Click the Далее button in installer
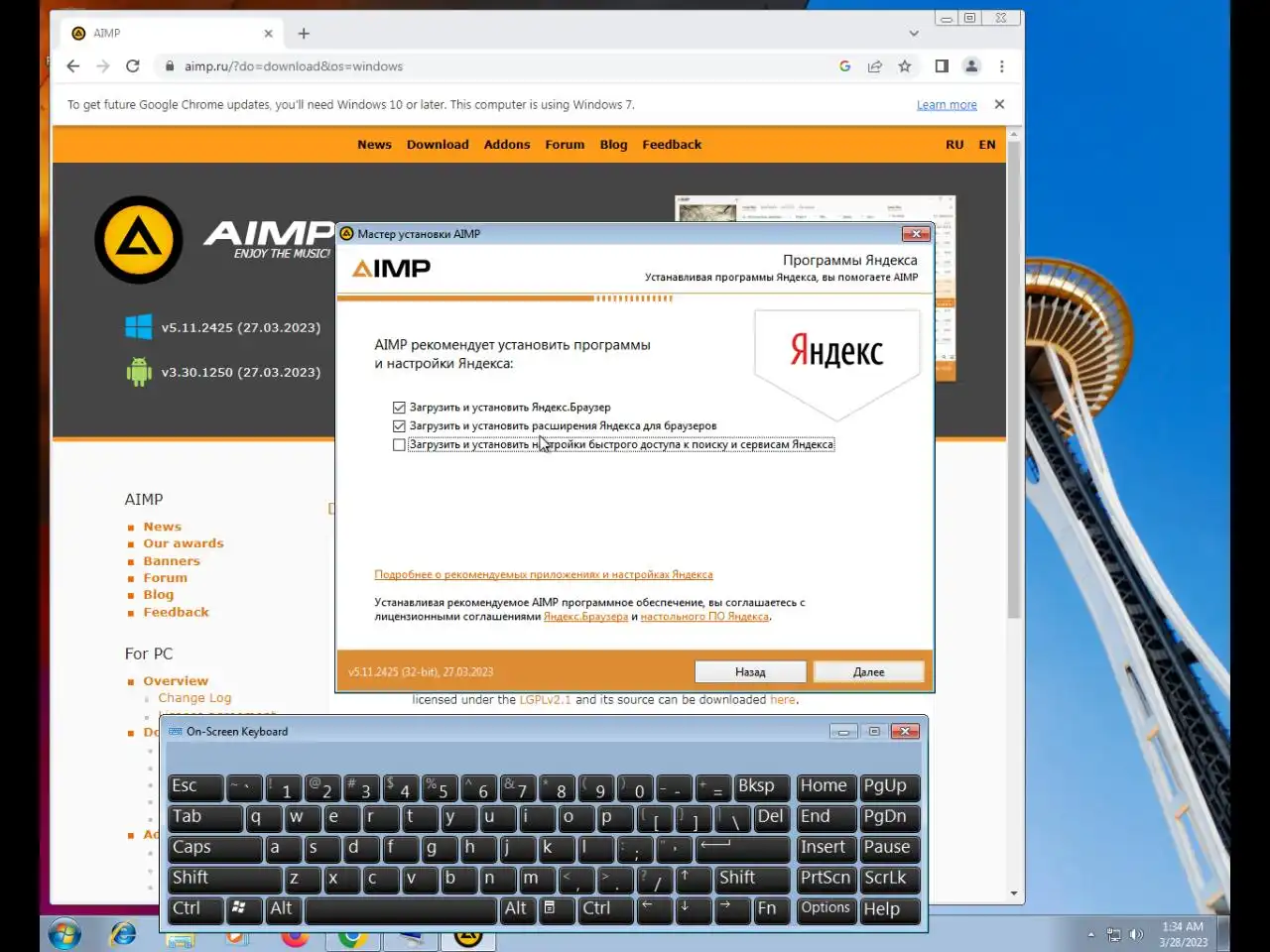This screenshot has height=952, width=1270. pyautogui.click(x=868, y=672)
